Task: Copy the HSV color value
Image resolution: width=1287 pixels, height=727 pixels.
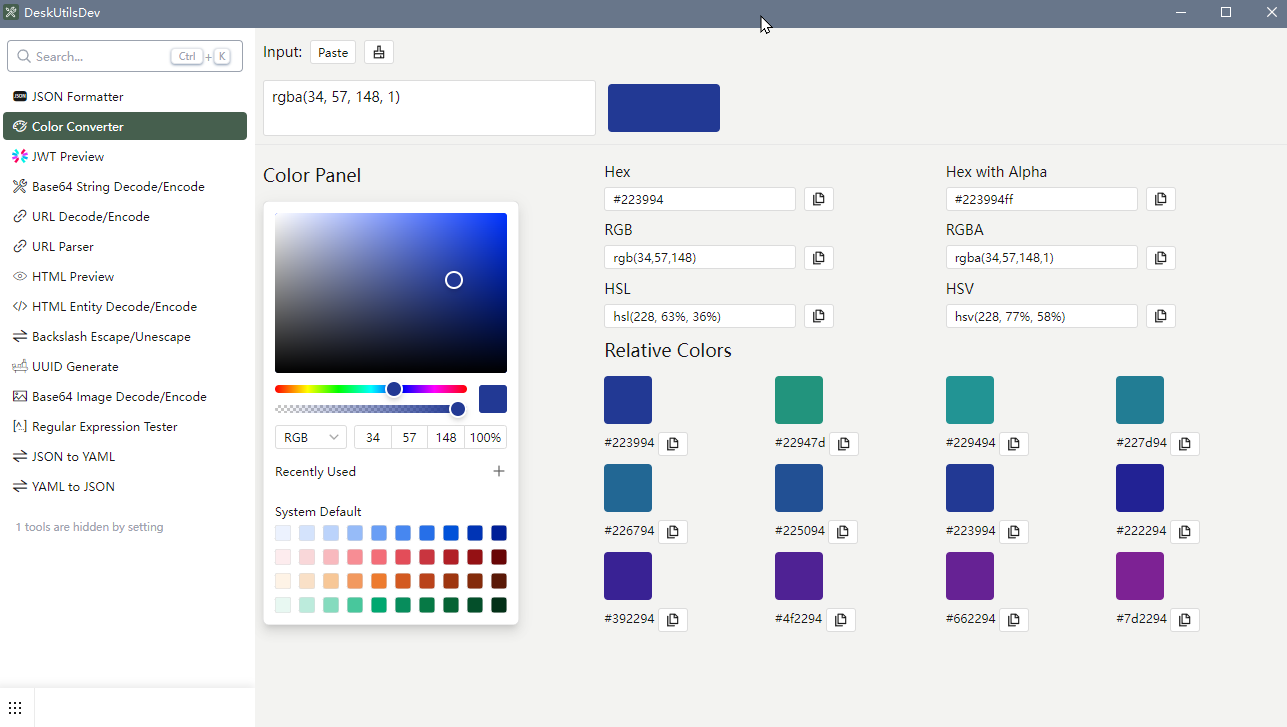Action: (1160, 316)
